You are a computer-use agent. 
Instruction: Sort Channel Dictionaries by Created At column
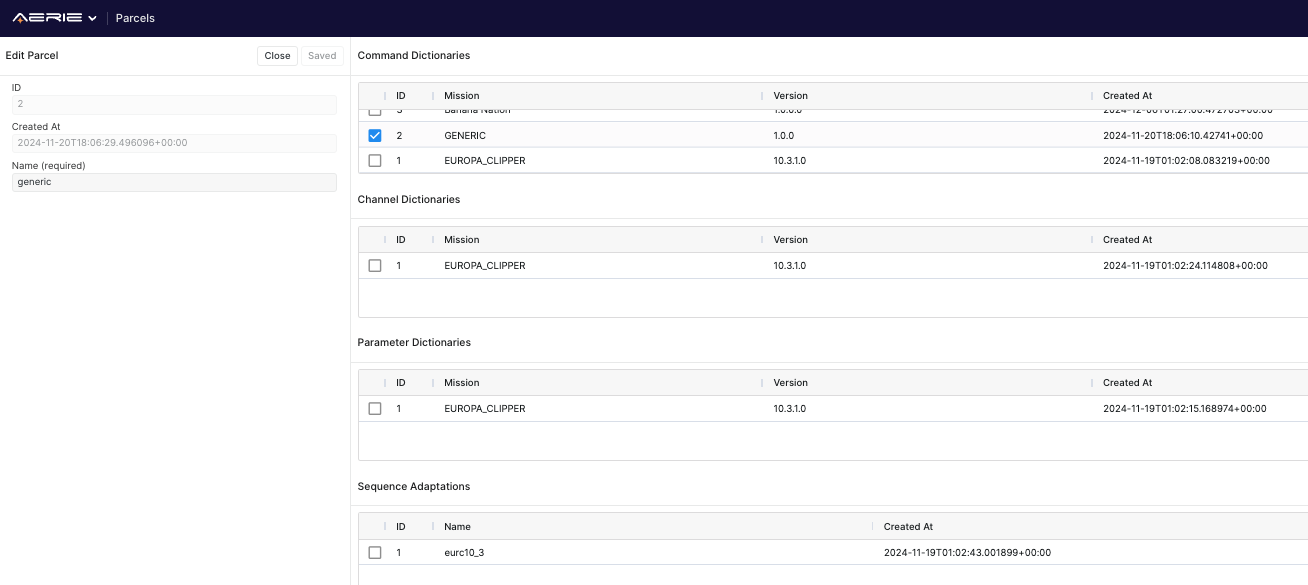click(x=1127, y=239)
